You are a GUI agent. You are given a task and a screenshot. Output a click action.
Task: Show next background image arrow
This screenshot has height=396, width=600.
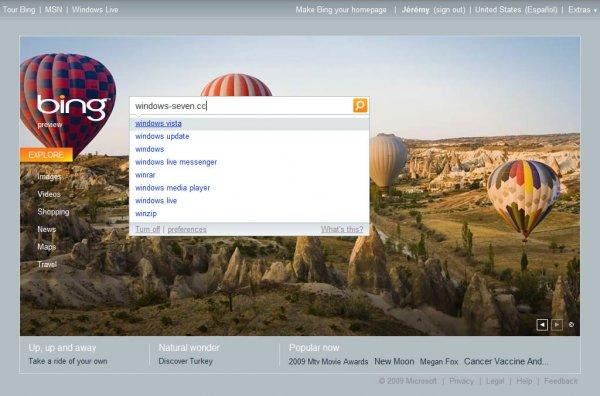557,325
